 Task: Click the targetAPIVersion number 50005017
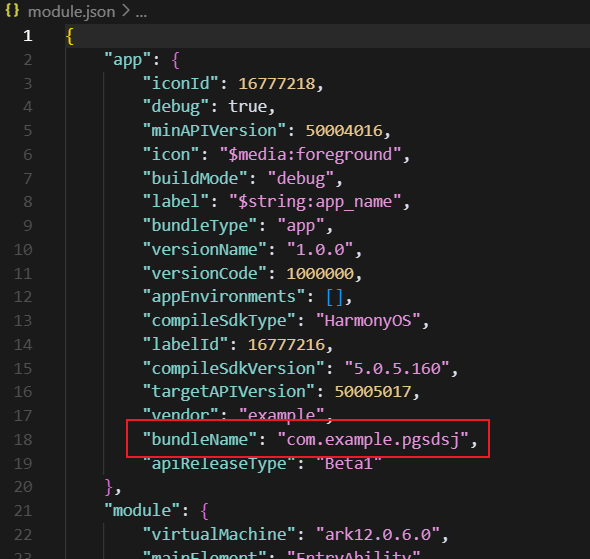point(373,392)
